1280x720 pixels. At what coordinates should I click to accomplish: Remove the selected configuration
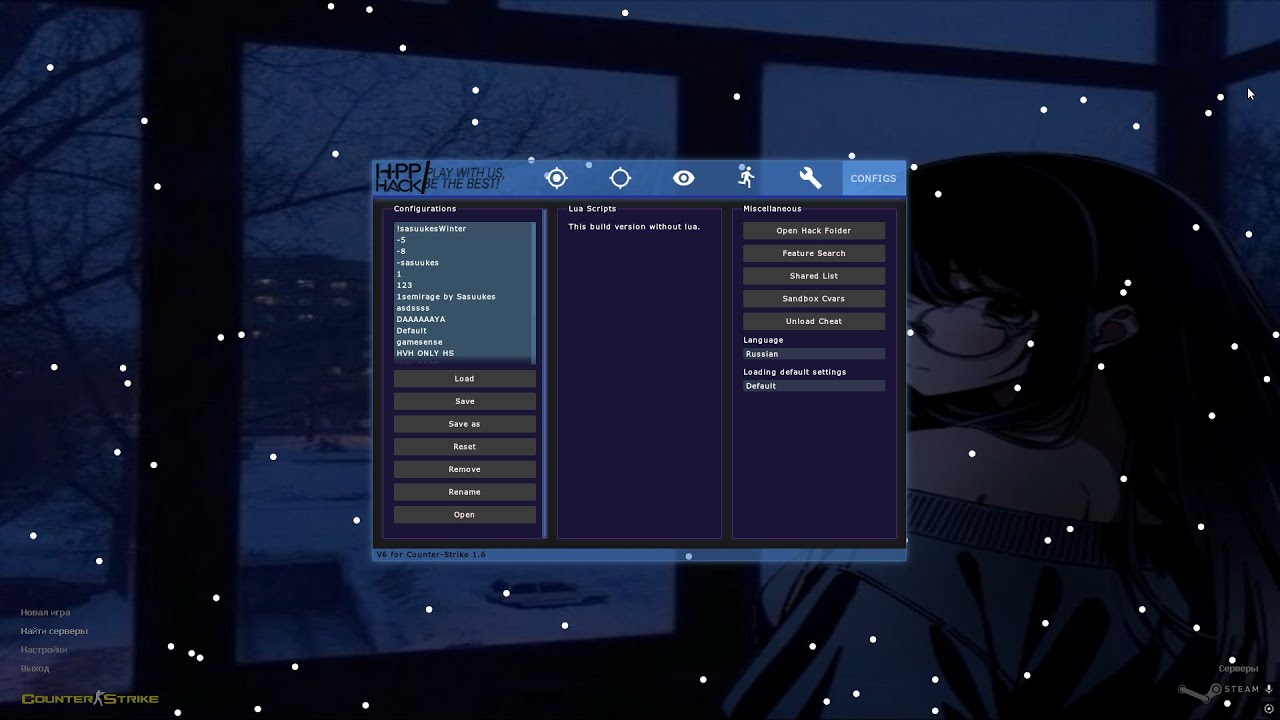click(x=464, y=469)
